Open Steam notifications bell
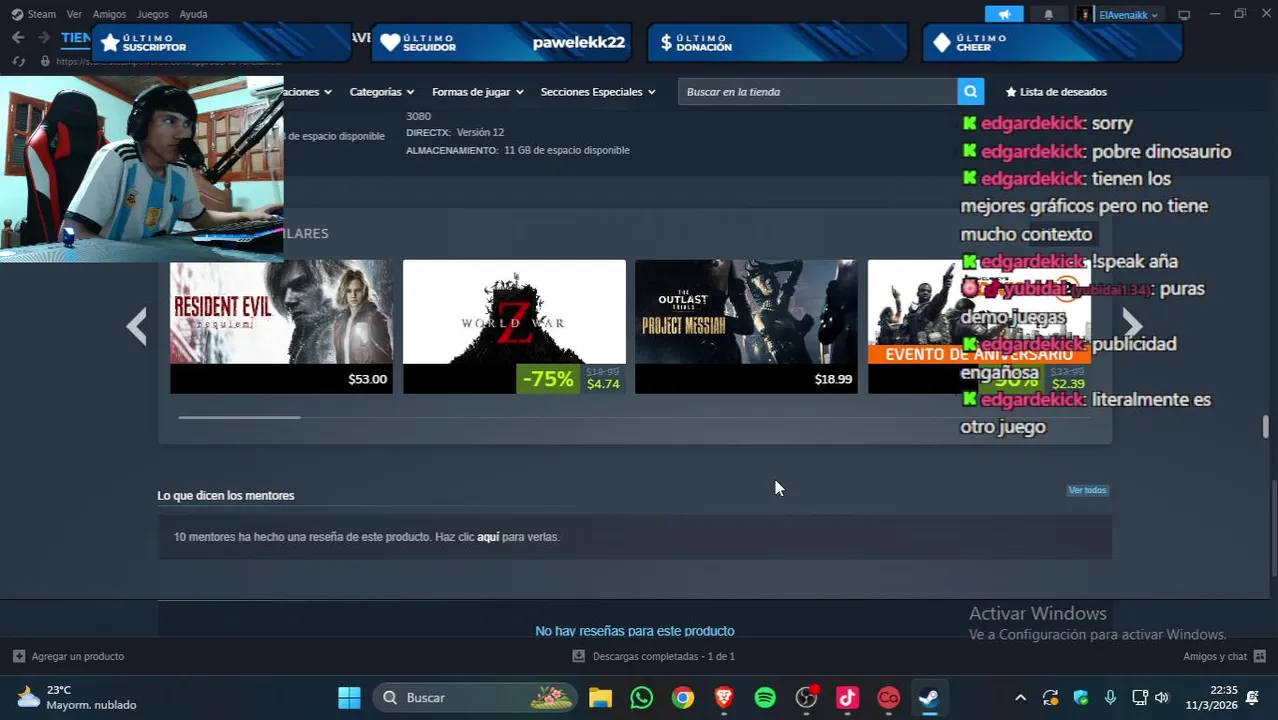 [1048, 14]
